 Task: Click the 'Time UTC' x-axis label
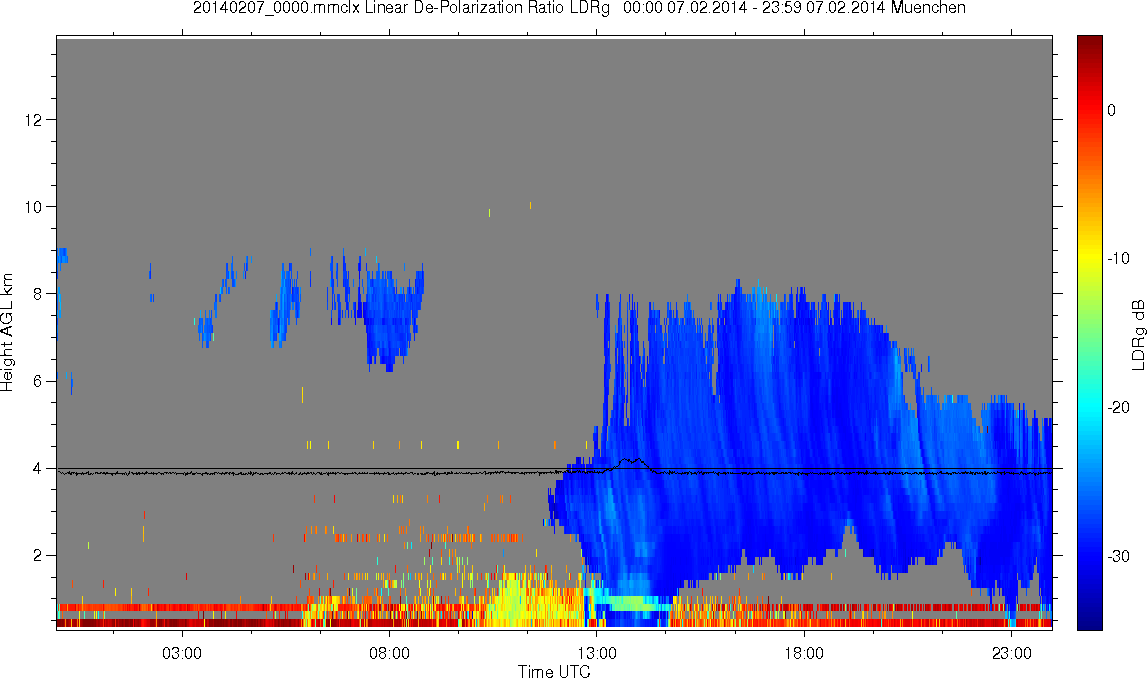pos(554,671)
